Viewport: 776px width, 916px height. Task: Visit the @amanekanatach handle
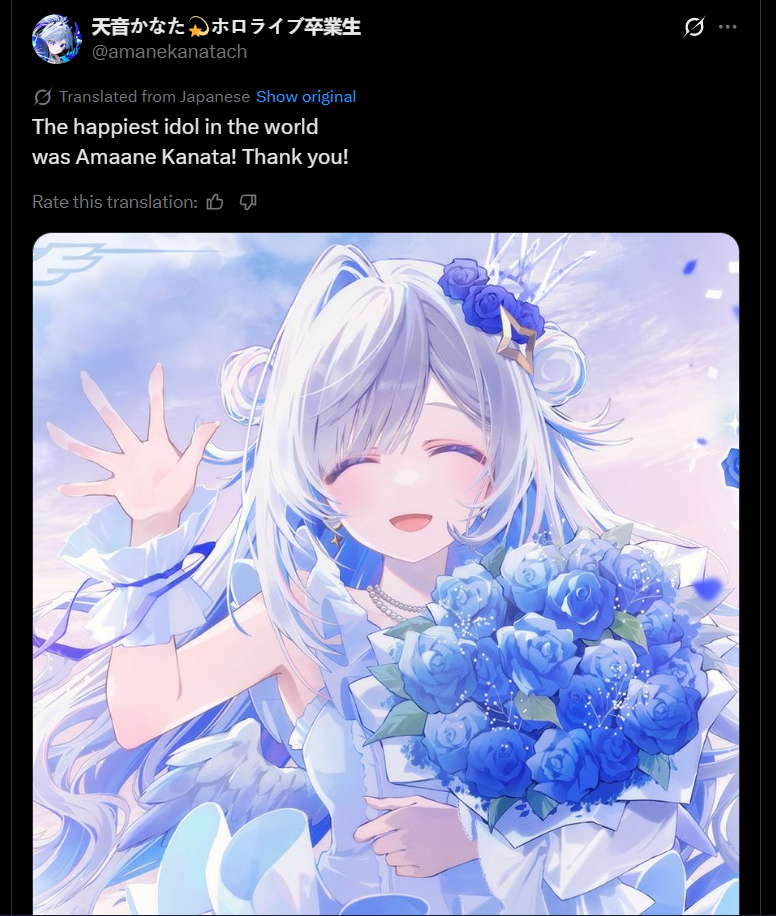[169, 52]
